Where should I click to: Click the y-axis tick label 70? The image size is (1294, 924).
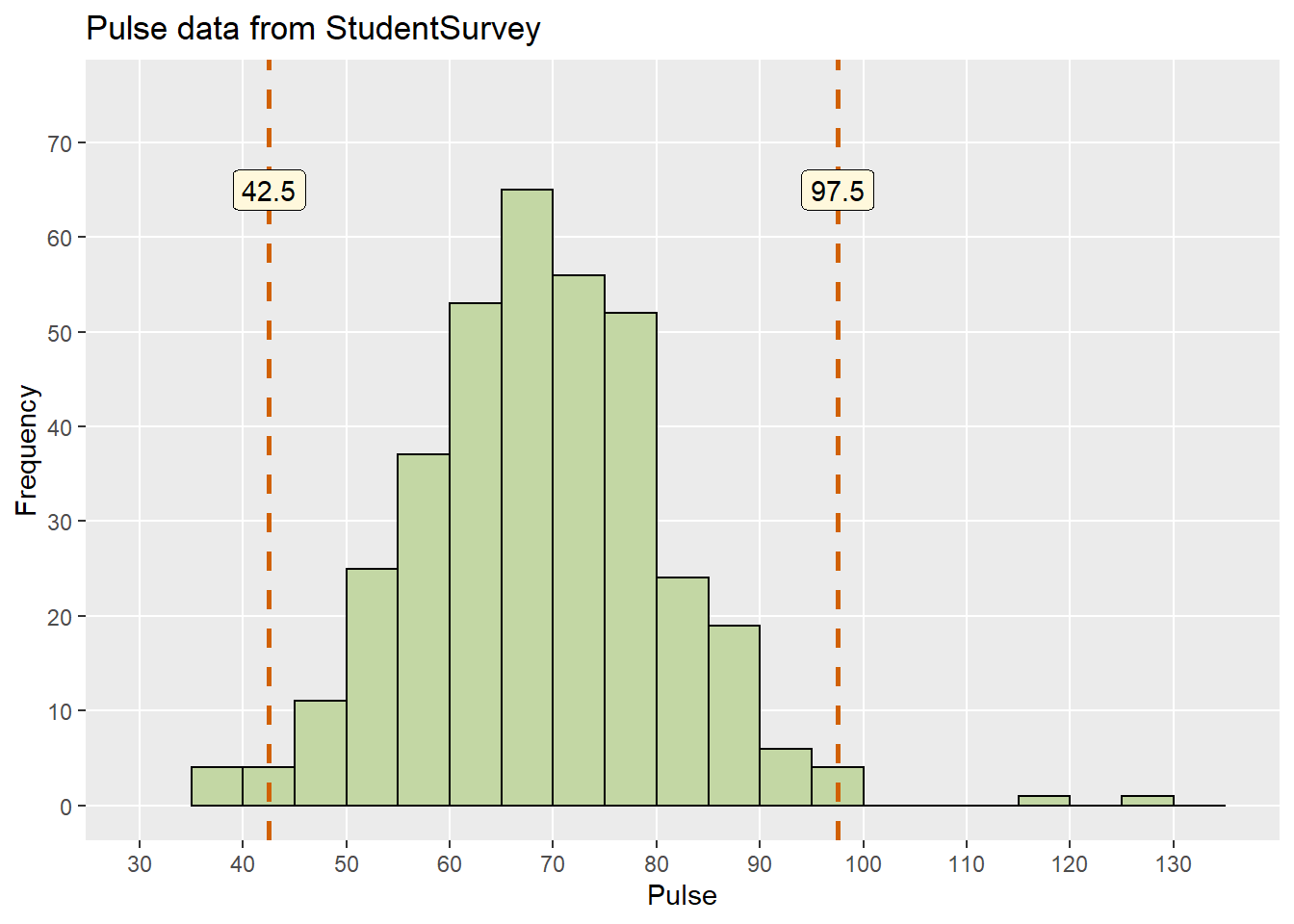click(60, 144)
